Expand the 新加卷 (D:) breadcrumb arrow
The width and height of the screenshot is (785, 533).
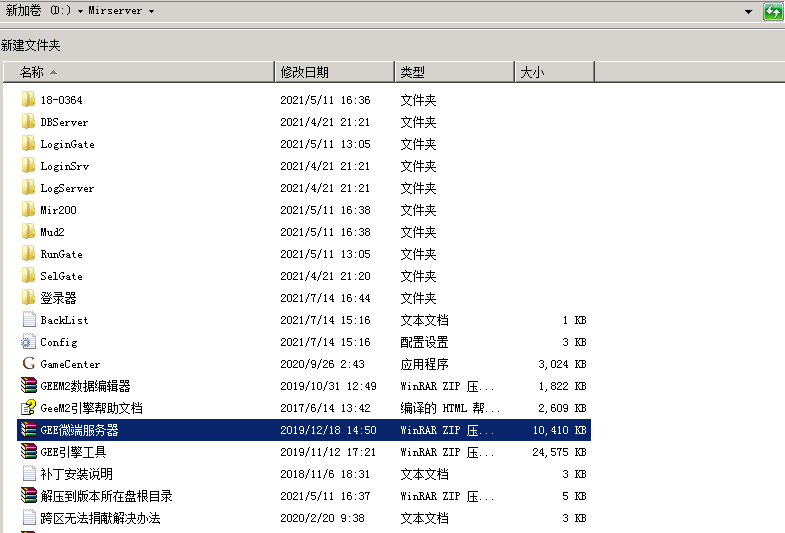79,11
